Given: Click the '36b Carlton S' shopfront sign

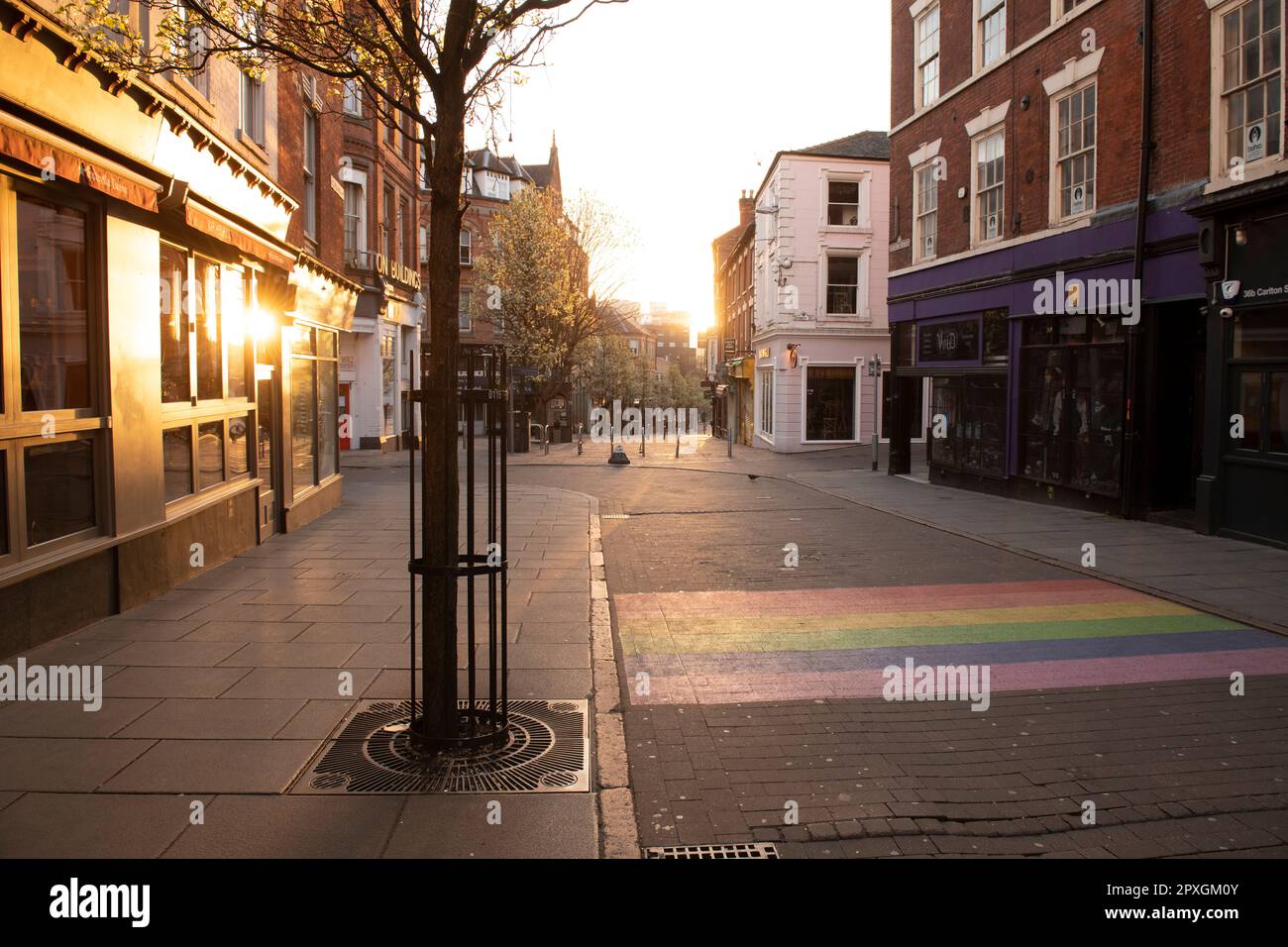Looking at the screenshot, I should (x=1265, y=290).
